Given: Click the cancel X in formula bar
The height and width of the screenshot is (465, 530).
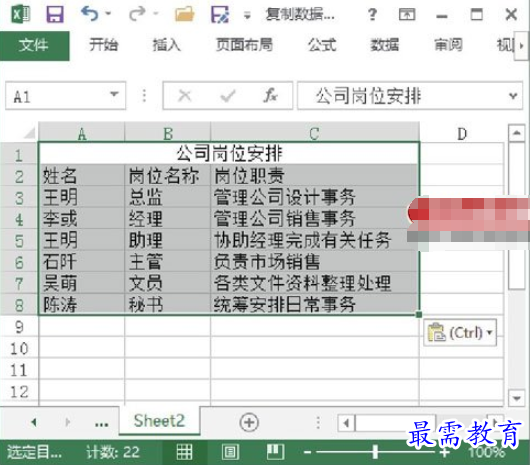Looking at the screenshot, I should pos(185,96).
